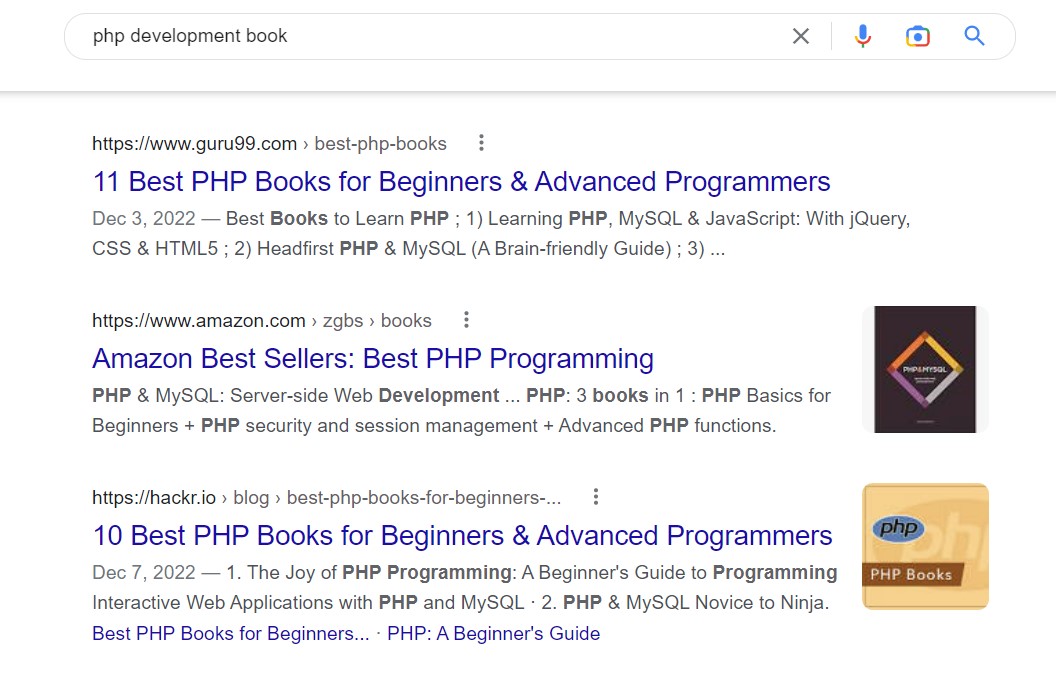1056x693 pixels.
Task: Click the amazon.com zgbs books URL
Action: point(262,321)
